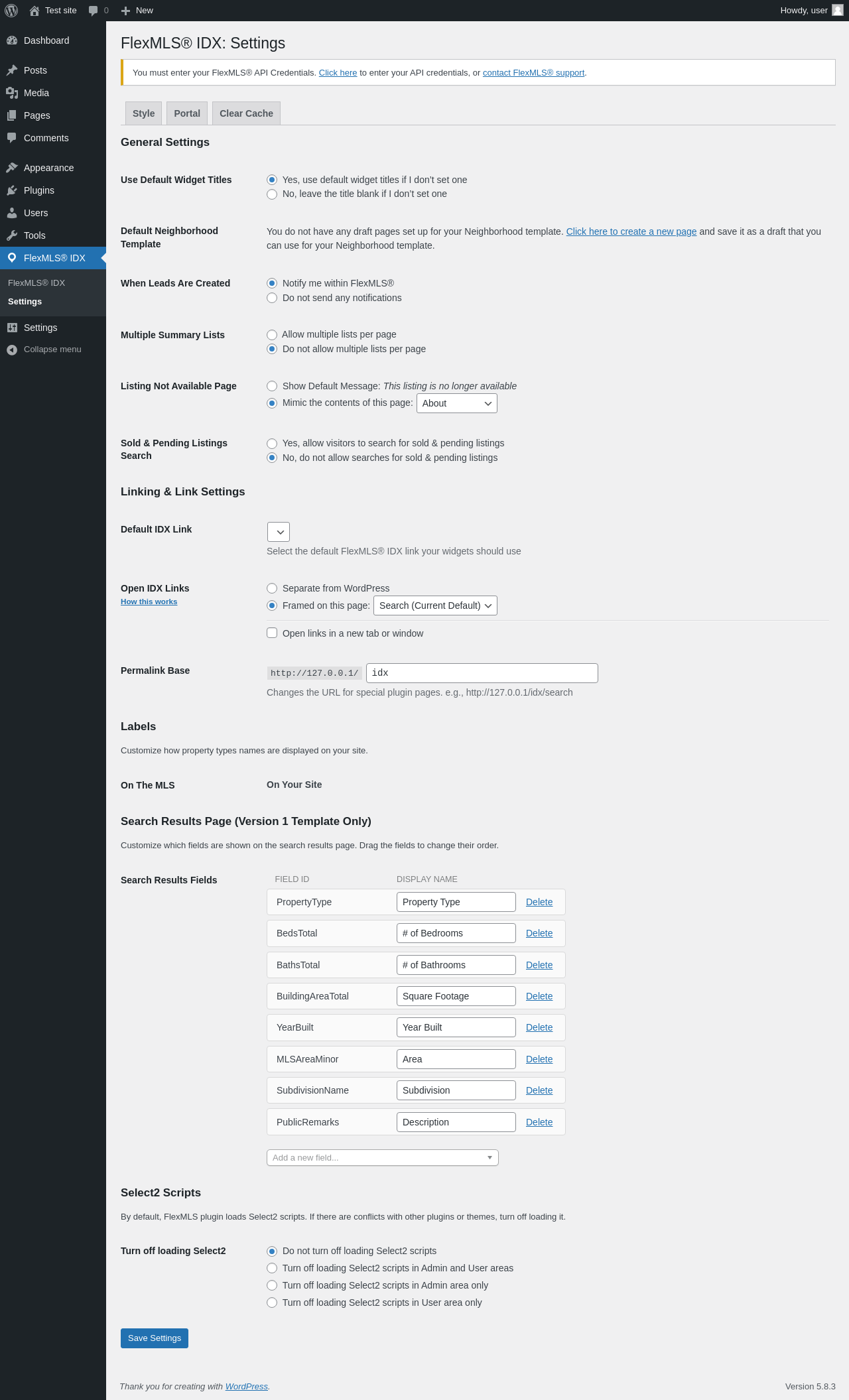Viewport: 849px width, 1400px height.
Task: Click the Permalink Base idx text field
Action: 482,673
